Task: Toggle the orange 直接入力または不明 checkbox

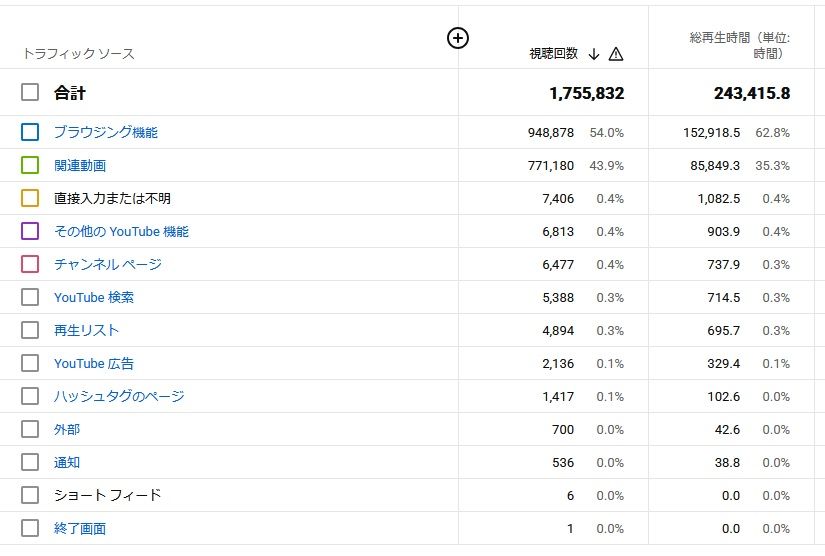Action: 30,198
